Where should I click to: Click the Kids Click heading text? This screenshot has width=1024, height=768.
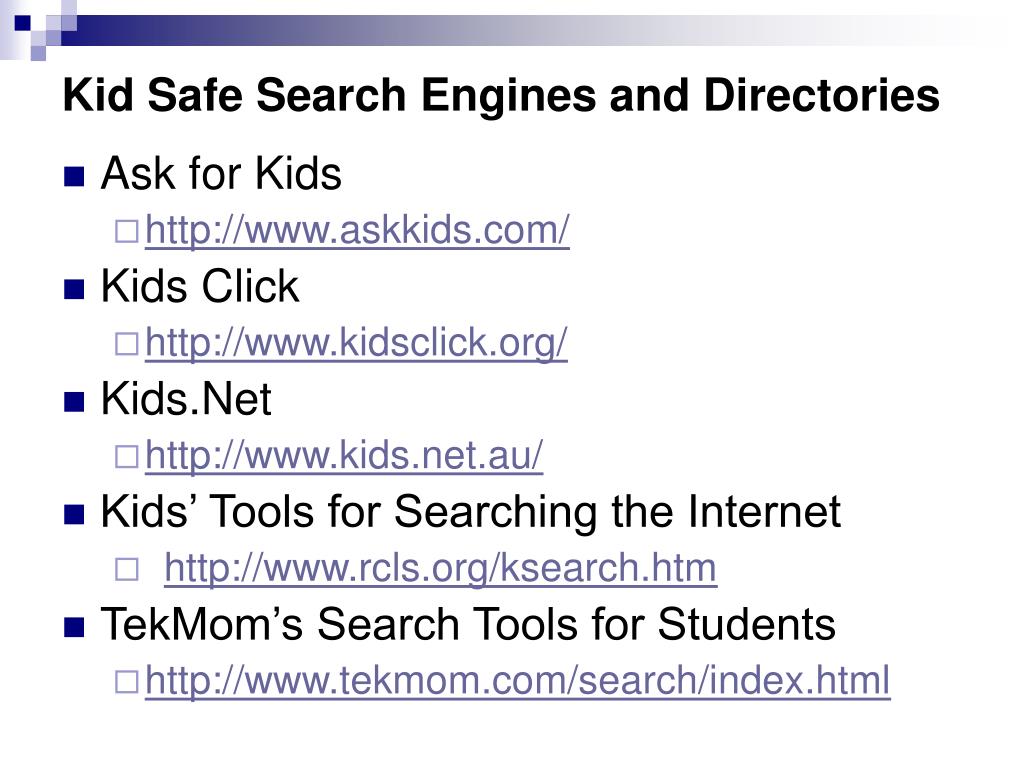click(200, 286)
